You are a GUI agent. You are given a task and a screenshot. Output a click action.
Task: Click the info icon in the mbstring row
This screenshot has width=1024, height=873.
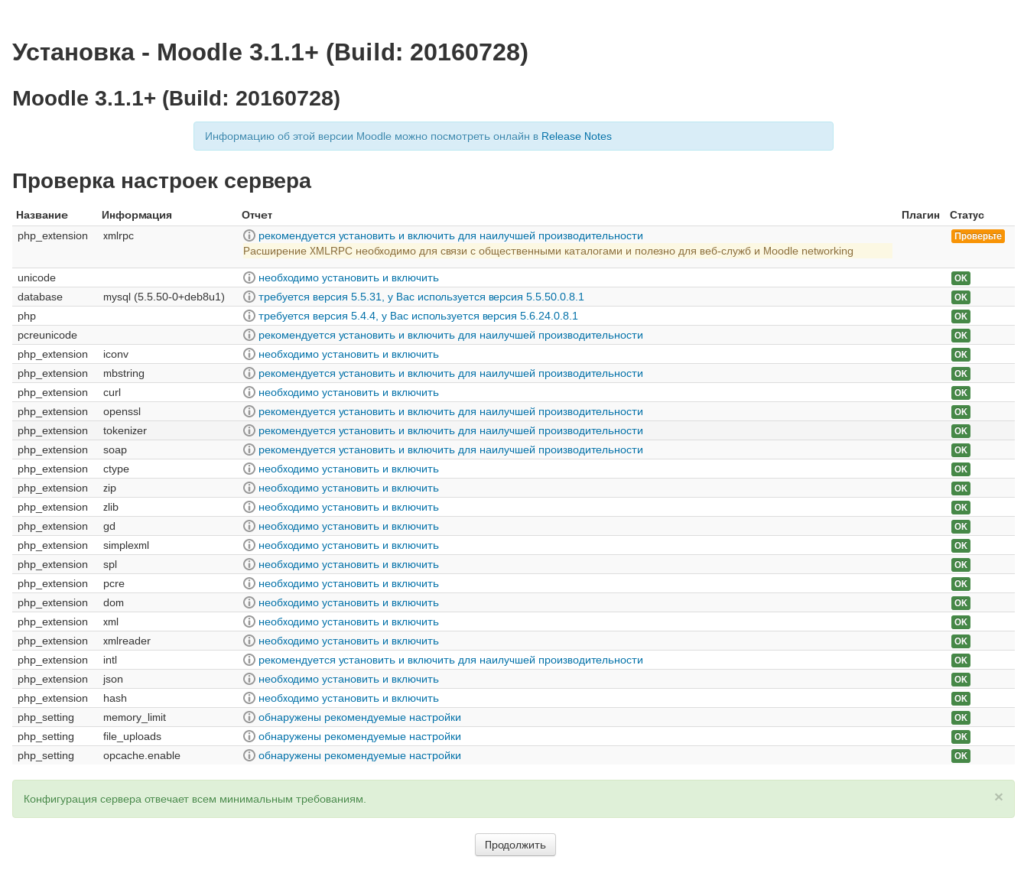(249, 373)
